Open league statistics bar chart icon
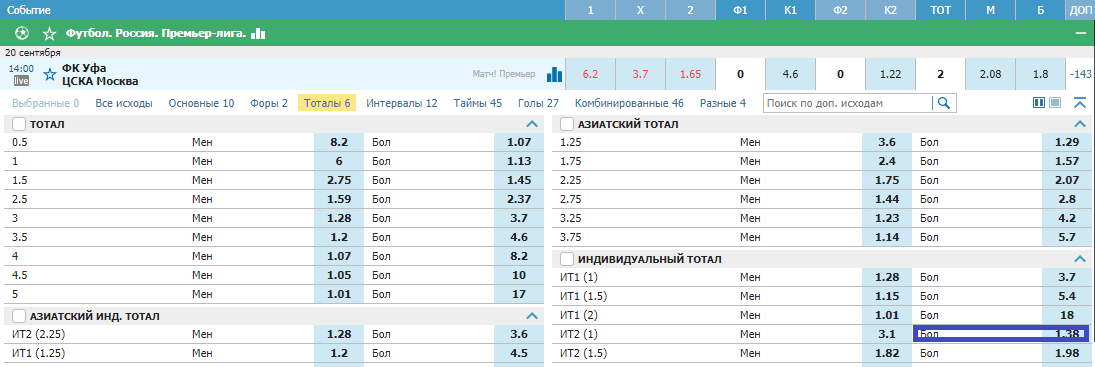Image resolution: width=1095 pixels, height=367 pixels. pos(258,33)
